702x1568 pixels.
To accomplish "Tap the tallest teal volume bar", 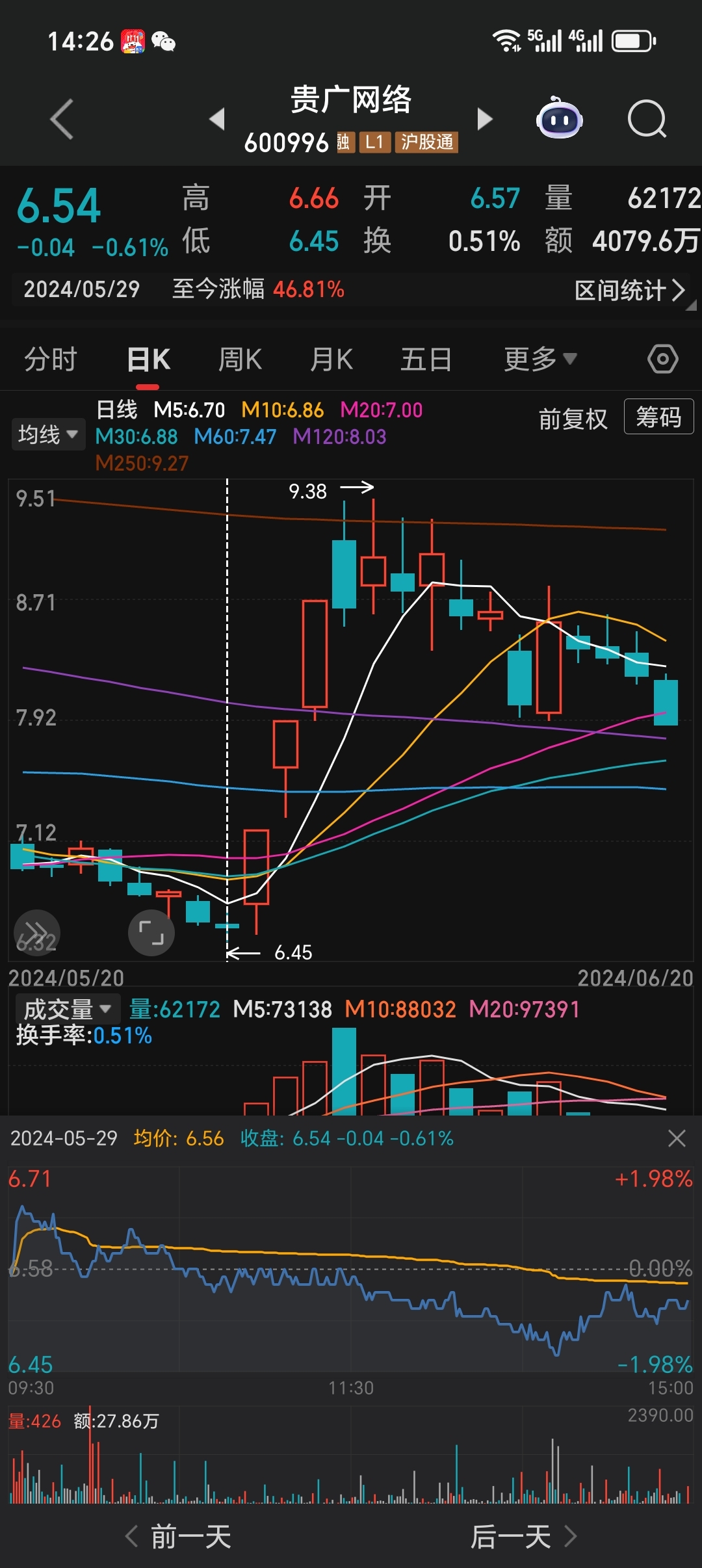I will point(344,1071).
